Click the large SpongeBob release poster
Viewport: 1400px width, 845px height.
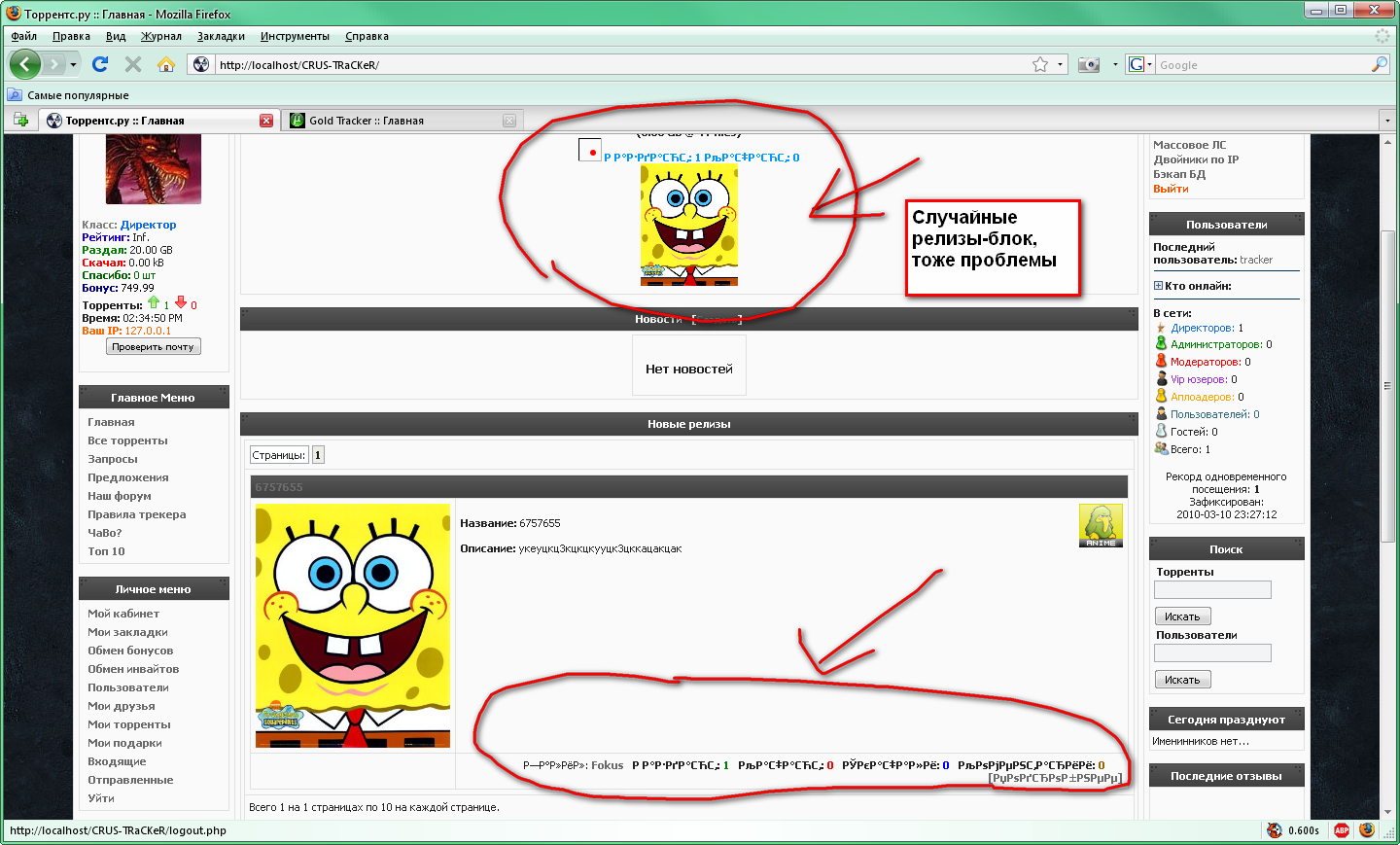click(x=353, y=625)
